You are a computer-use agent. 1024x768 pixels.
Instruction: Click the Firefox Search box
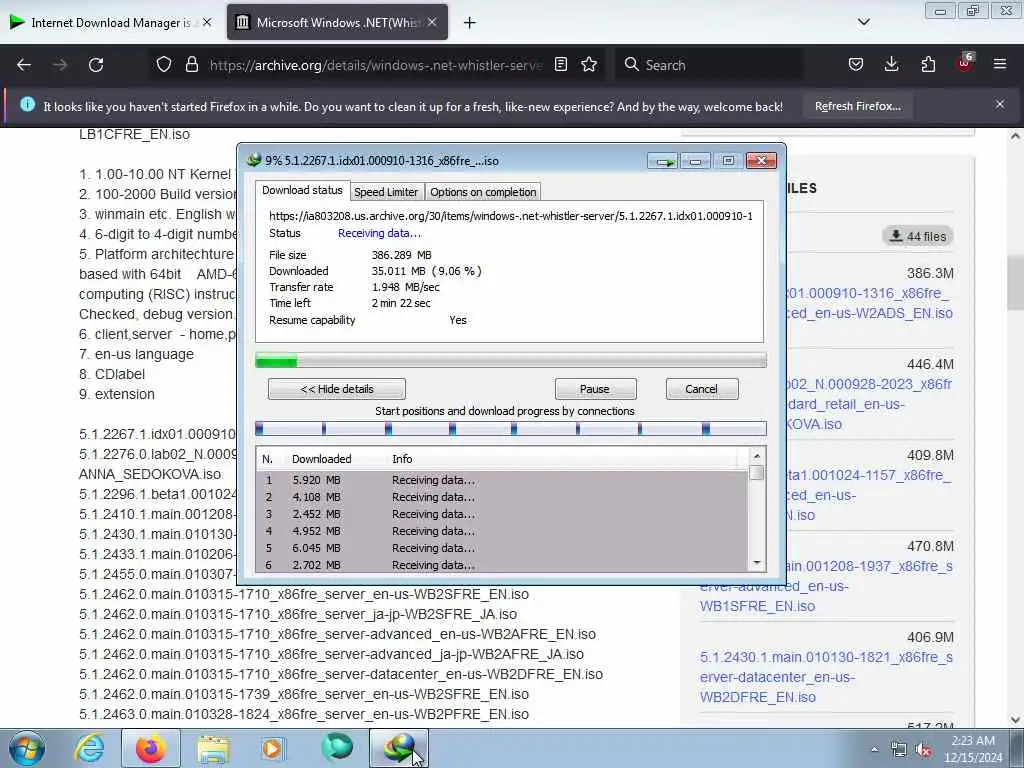tap(712, 65)
